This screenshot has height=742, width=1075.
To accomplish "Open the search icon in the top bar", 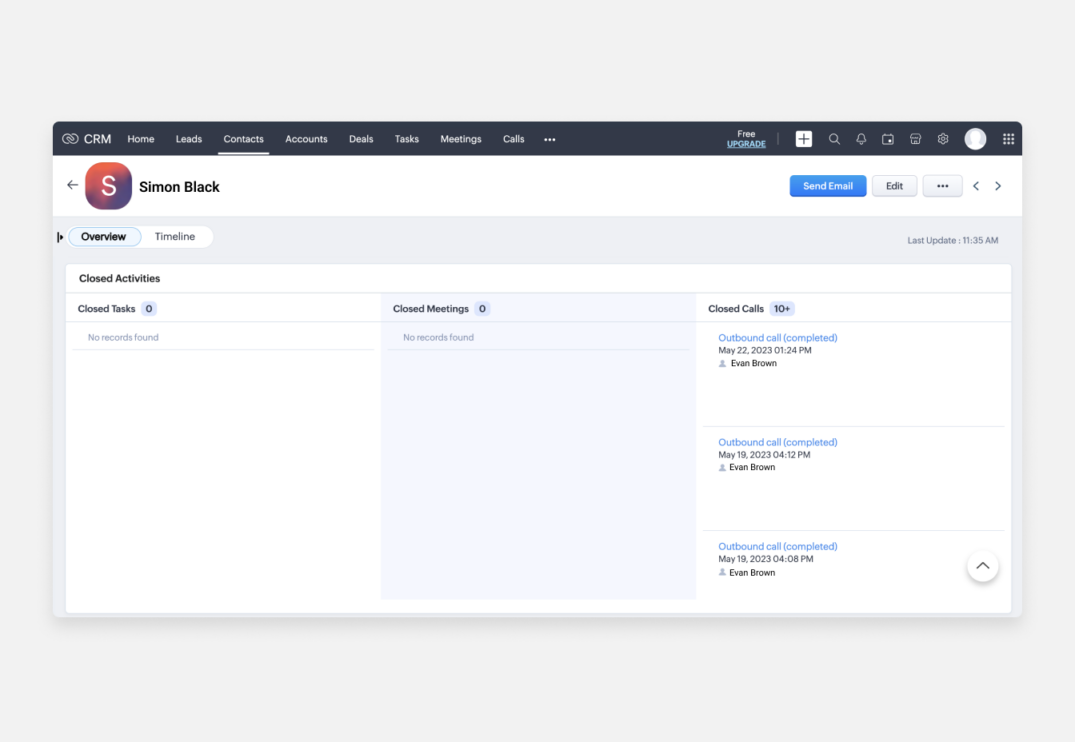I will (834, 139).
